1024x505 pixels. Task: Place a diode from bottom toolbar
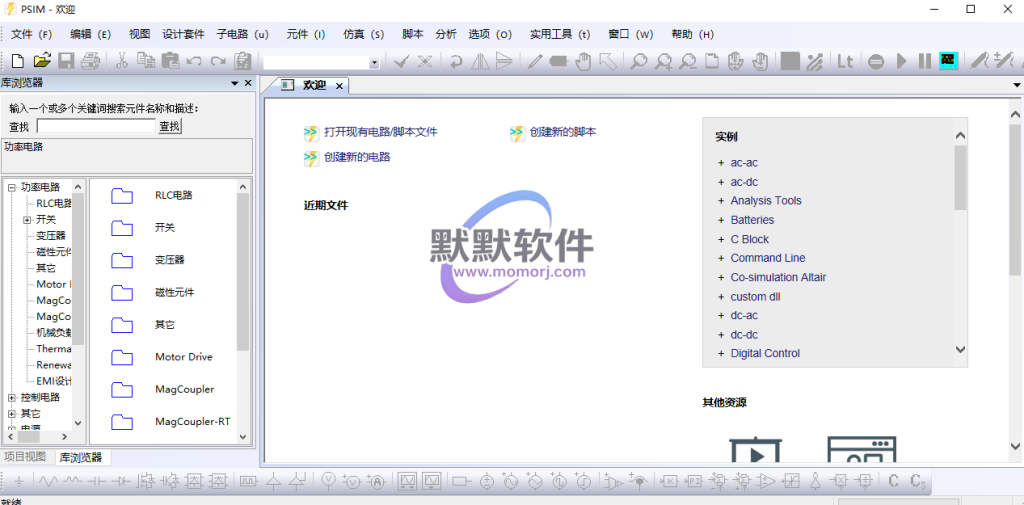click(x=120, y=482)
